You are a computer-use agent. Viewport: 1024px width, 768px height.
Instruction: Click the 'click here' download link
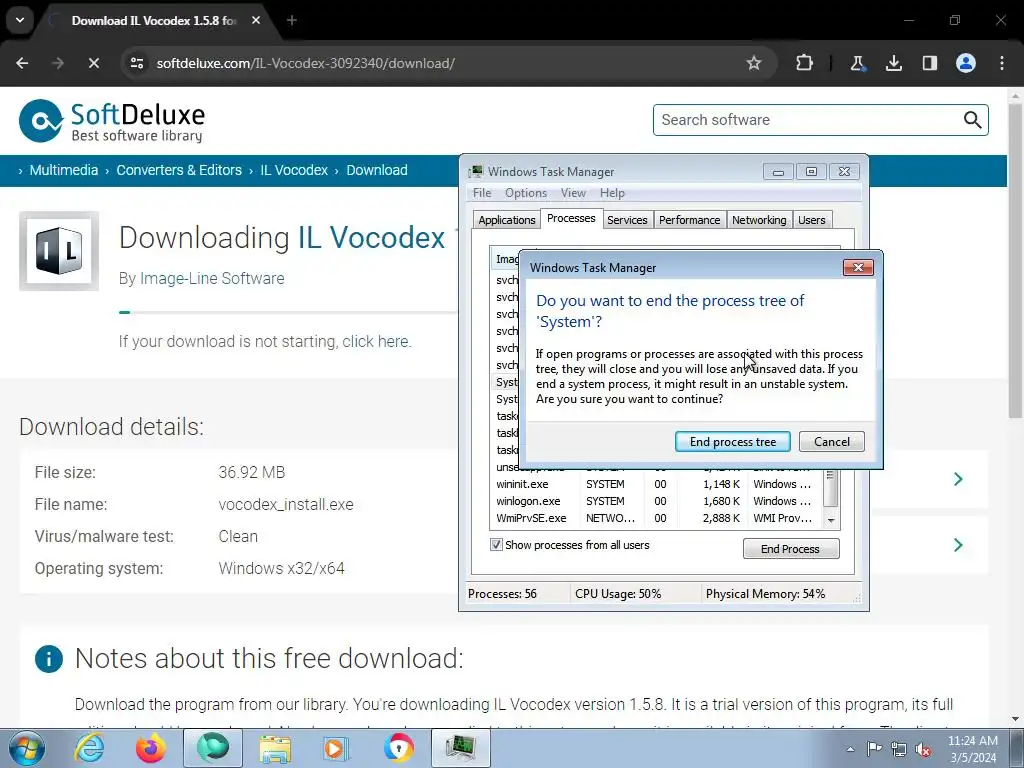click(376, 342)
